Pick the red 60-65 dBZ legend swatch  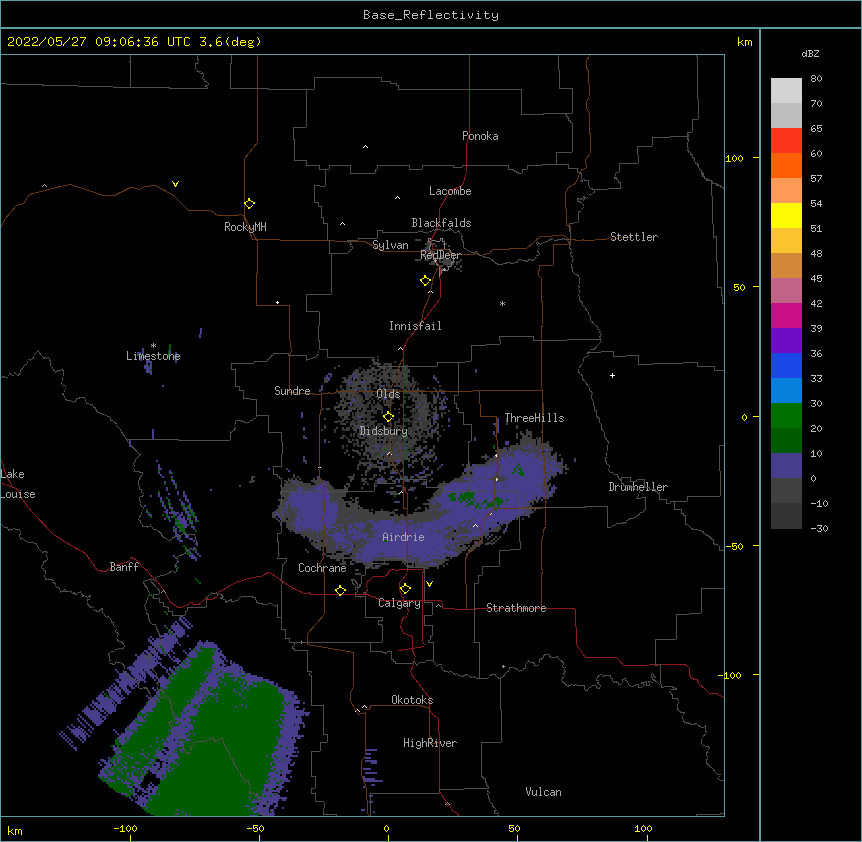click(x=786, y=141)
